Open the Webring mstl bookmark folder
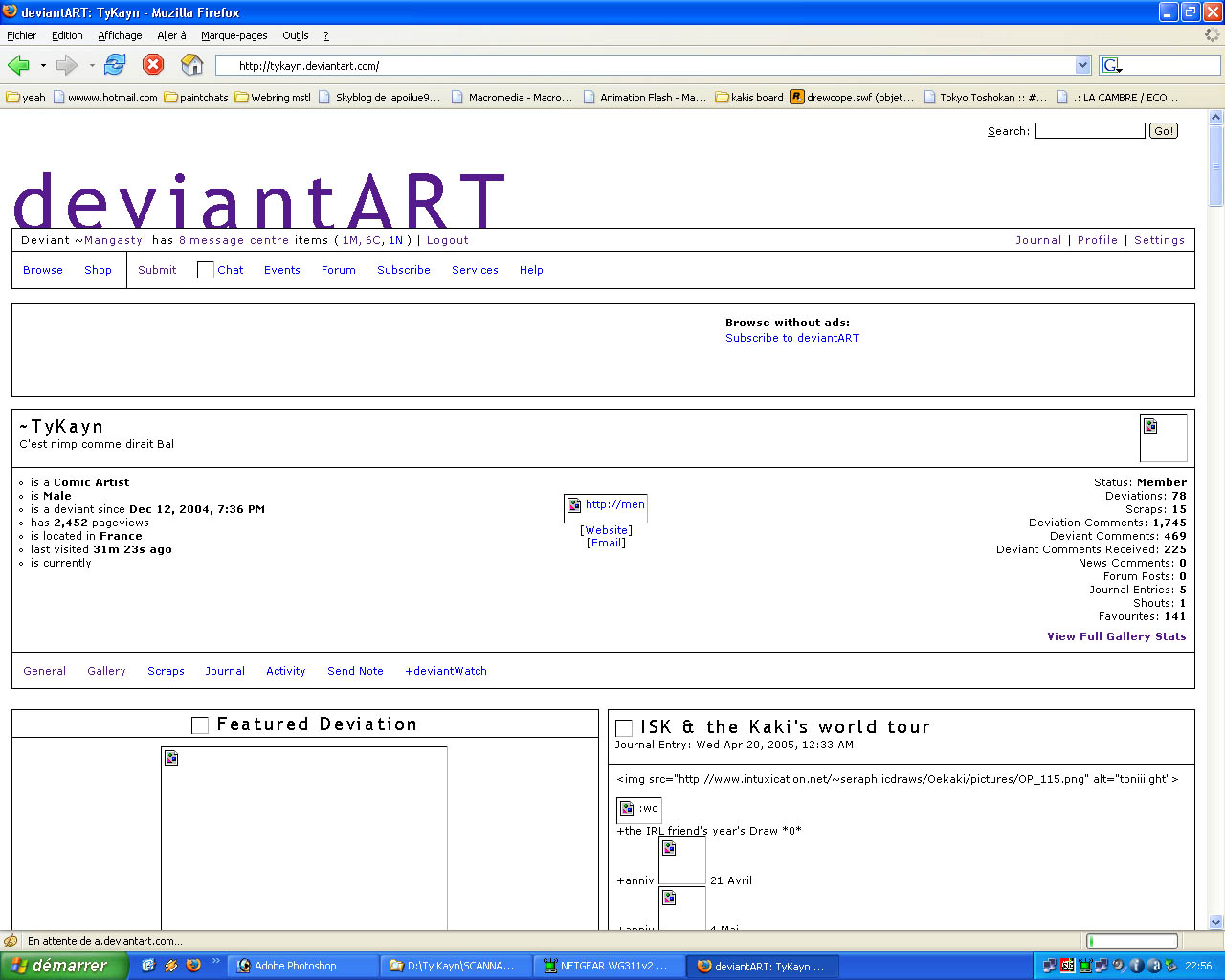Image resolution: width=1225 pixels, height=980 pixels. (273, 98)
